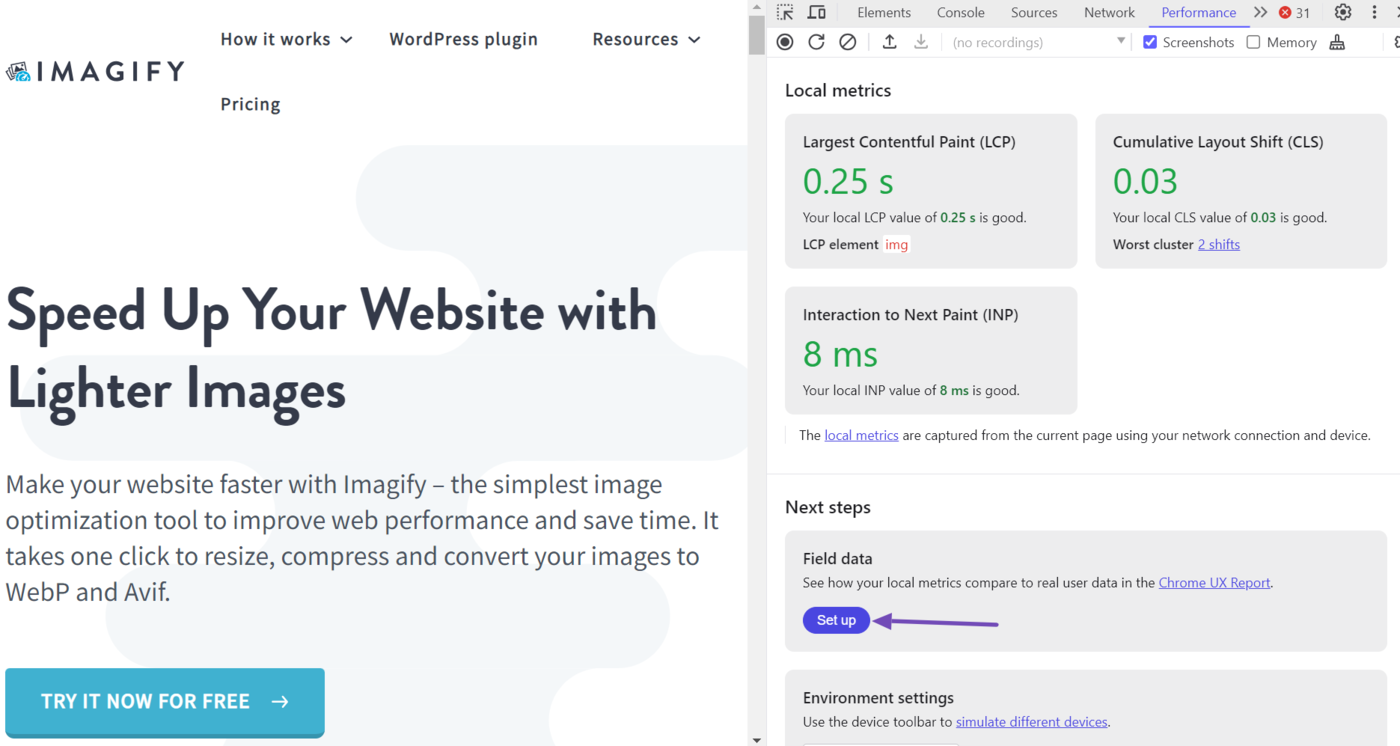Click the red error count badge
1400x746 pixels.
[1294, 12]
